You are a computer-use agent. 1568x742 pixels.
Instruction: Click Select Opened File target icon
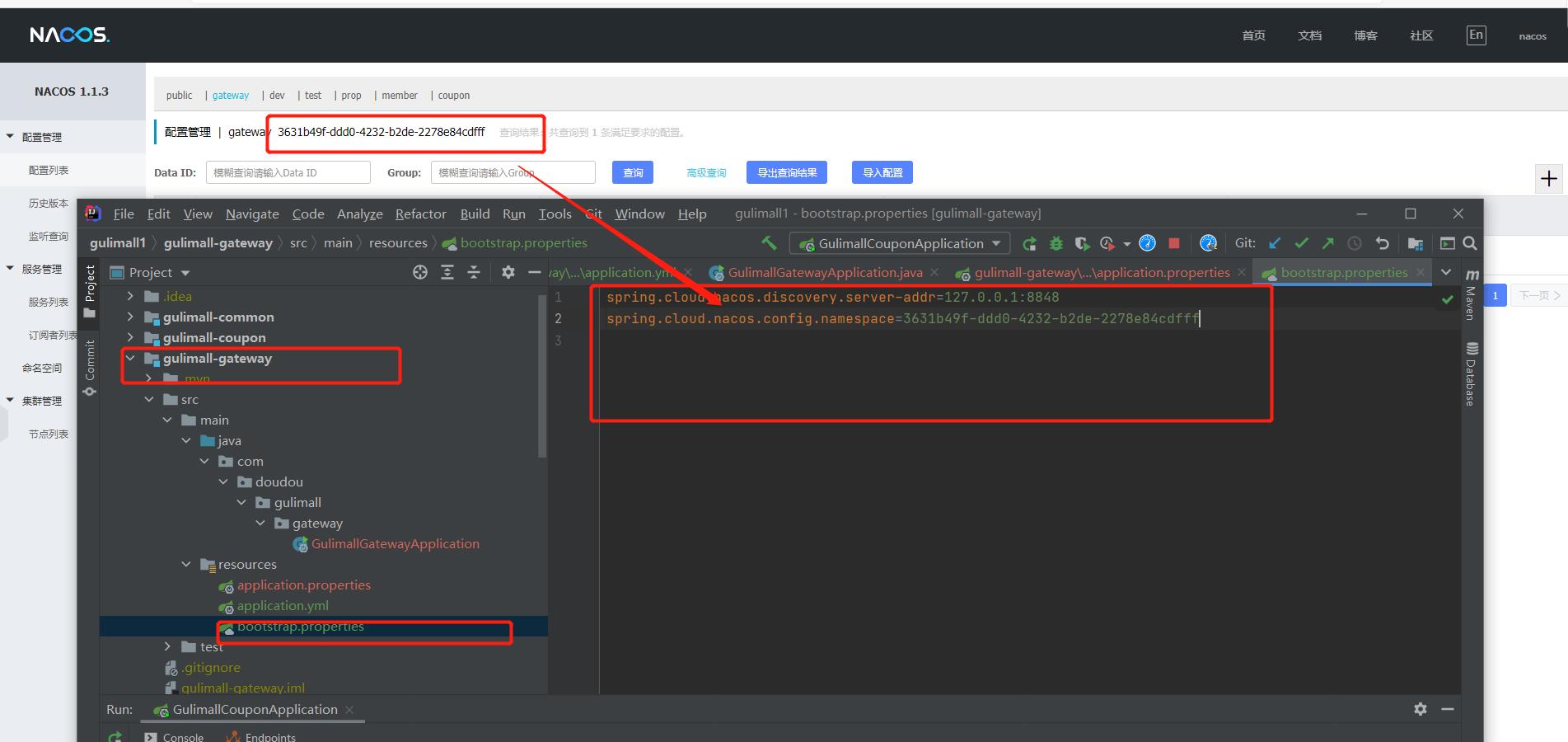(x=420, y=272)
